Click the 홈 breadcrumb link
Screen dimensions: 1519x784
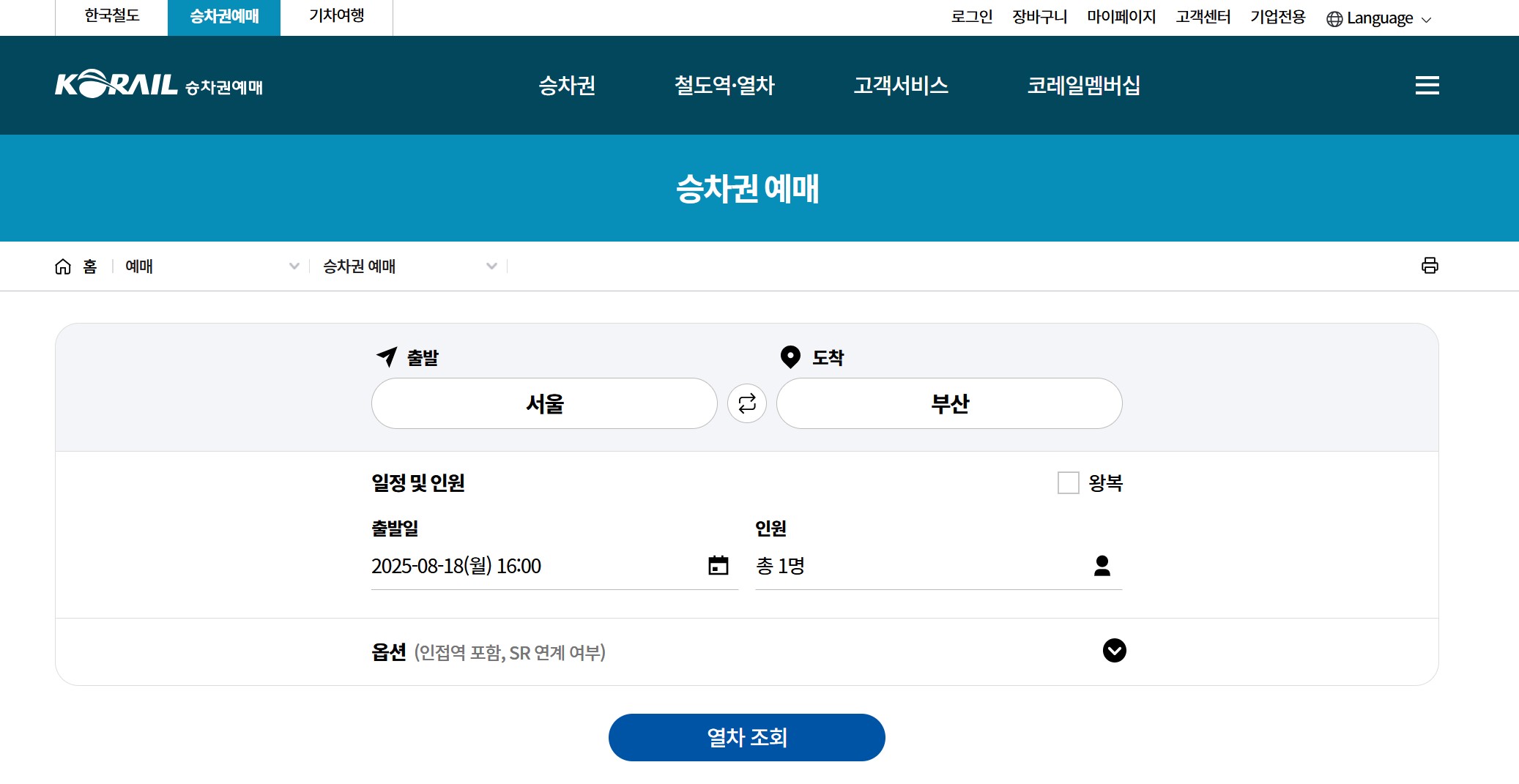[90, 266]
